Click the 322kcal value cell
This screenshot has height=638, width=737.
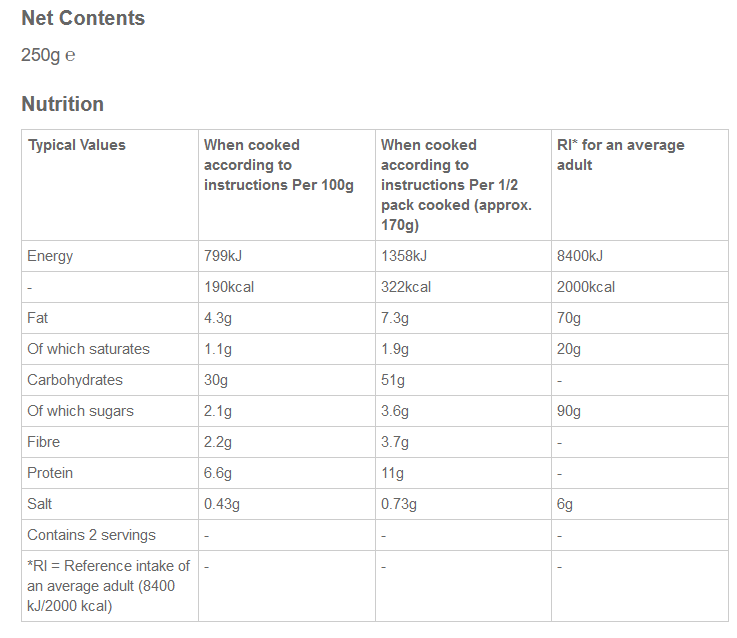406,287
